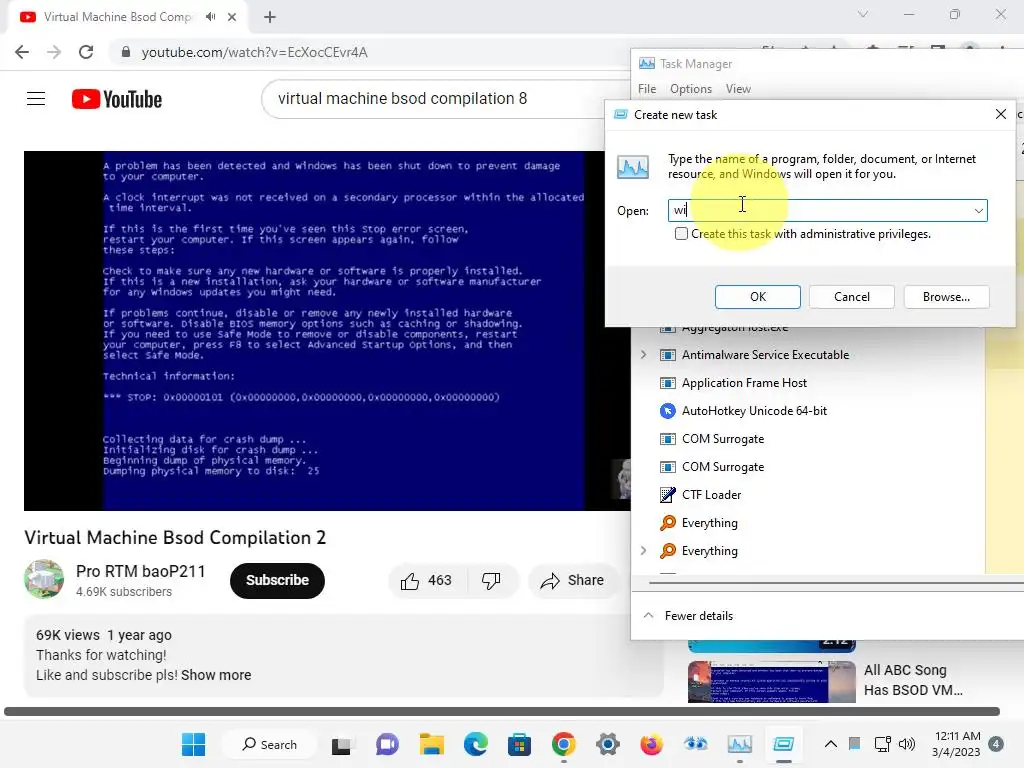Go back in the browser
This screenshot has height=768, width=1024.
pos(22,52)
